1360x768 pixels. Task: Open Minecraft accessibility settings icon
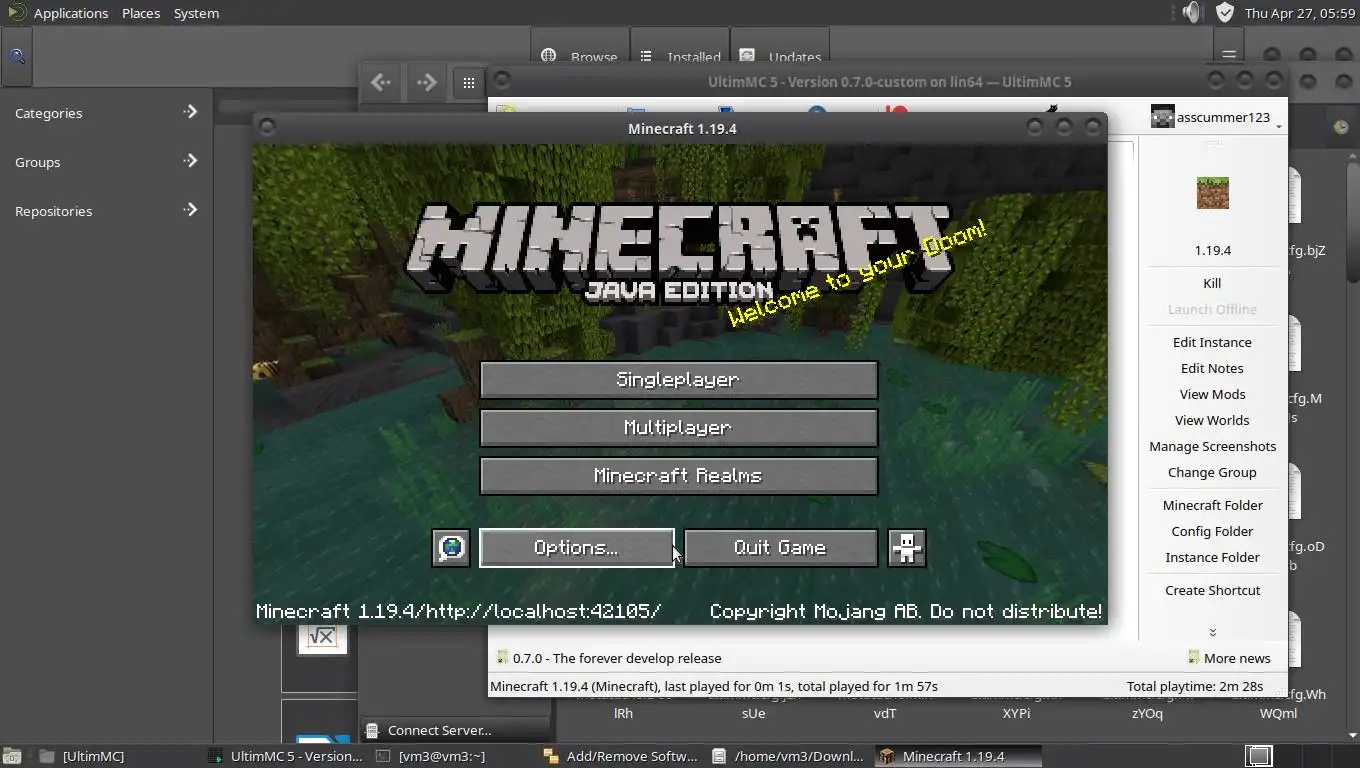(x=907, y=548)
